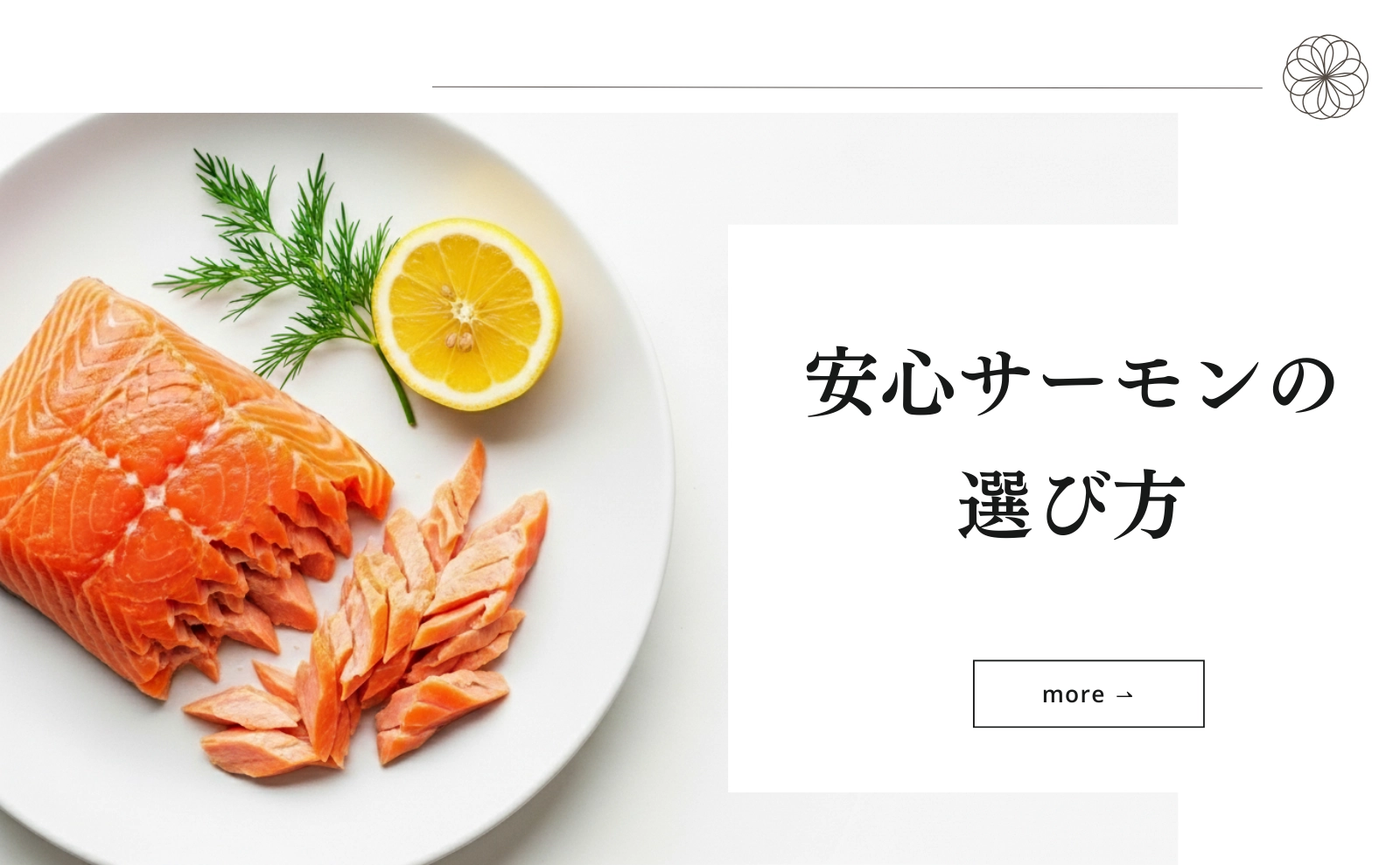Select the headline line 安心サーモンの
The image size is (1400, 865).
(1070, 384)
